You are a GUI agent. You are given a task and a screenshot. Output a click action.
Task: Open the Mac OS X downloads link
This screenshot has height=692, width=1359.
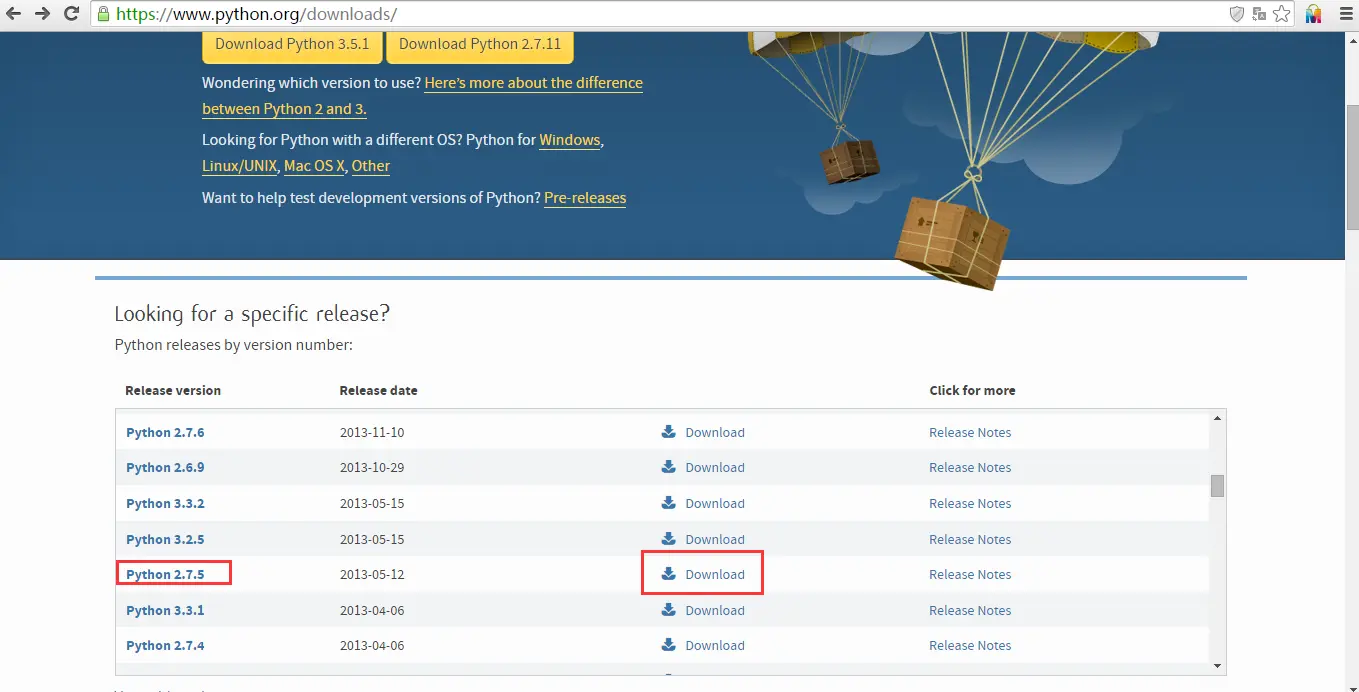[x=314, y=166]
